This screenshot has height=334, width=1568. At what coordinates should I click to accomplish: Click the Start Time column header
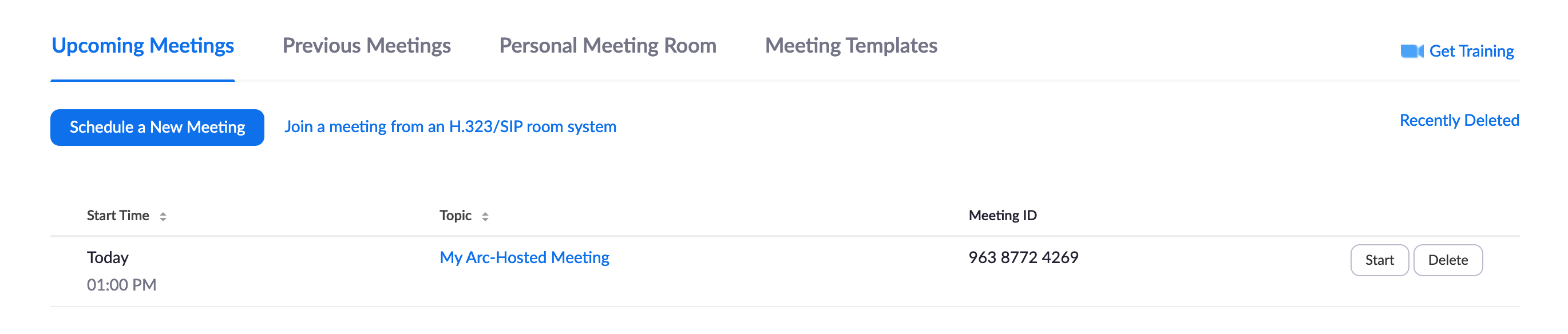[x=118, y=216]
